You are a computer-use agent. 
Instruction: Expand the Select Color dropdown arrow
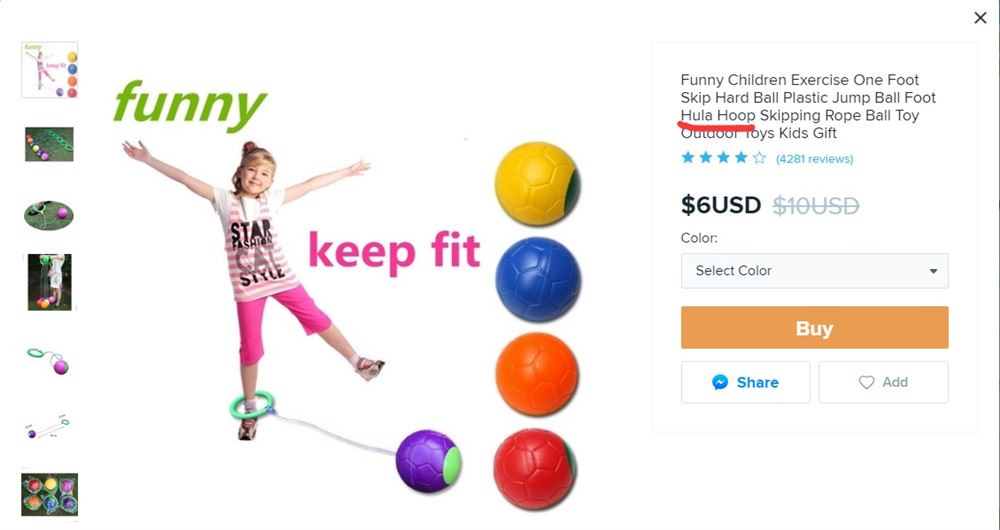point(933,271)
